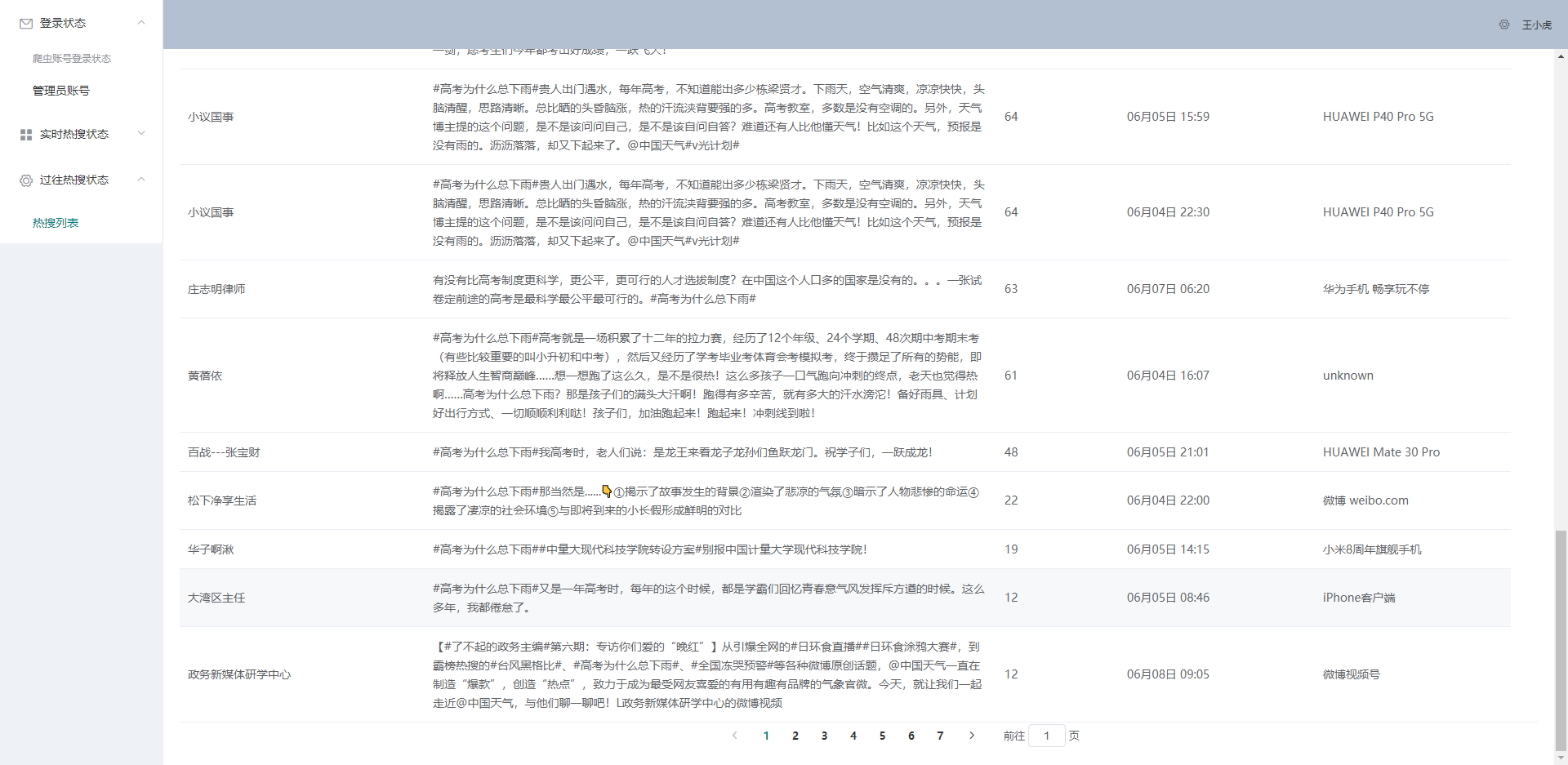Open 热搜列表 menu item

[x=56, y=223]
